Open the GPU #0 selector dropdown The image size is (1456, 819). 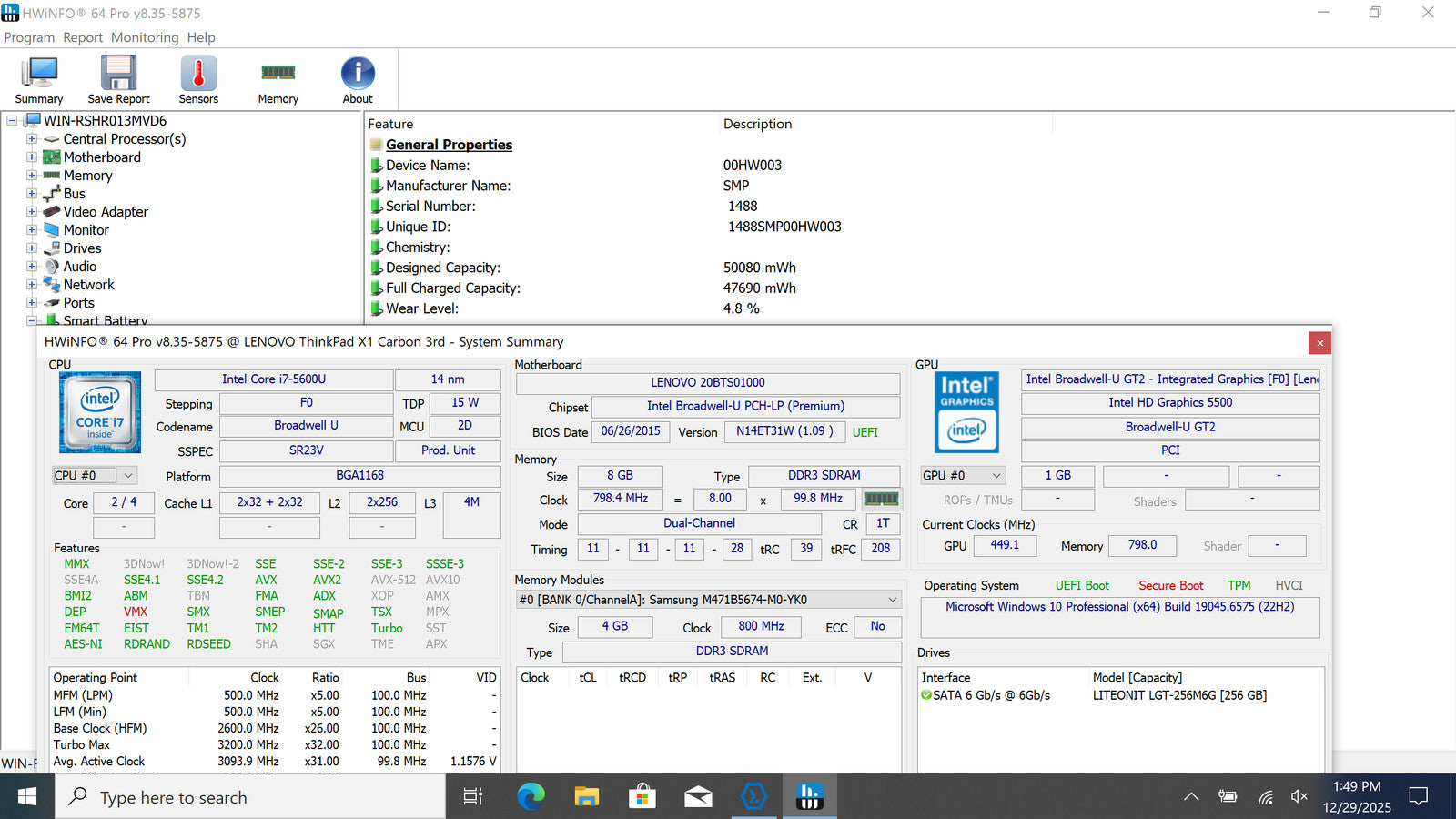(963, 476)
